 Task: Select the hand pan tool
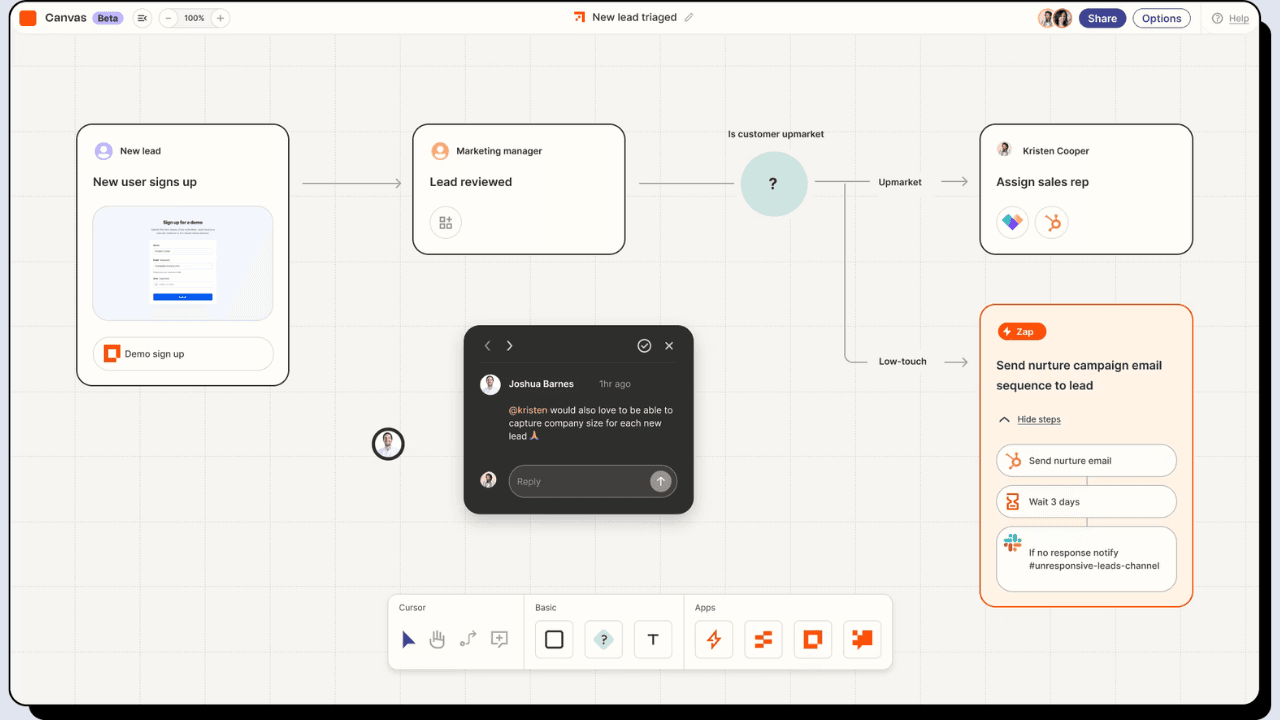point(437,639)
